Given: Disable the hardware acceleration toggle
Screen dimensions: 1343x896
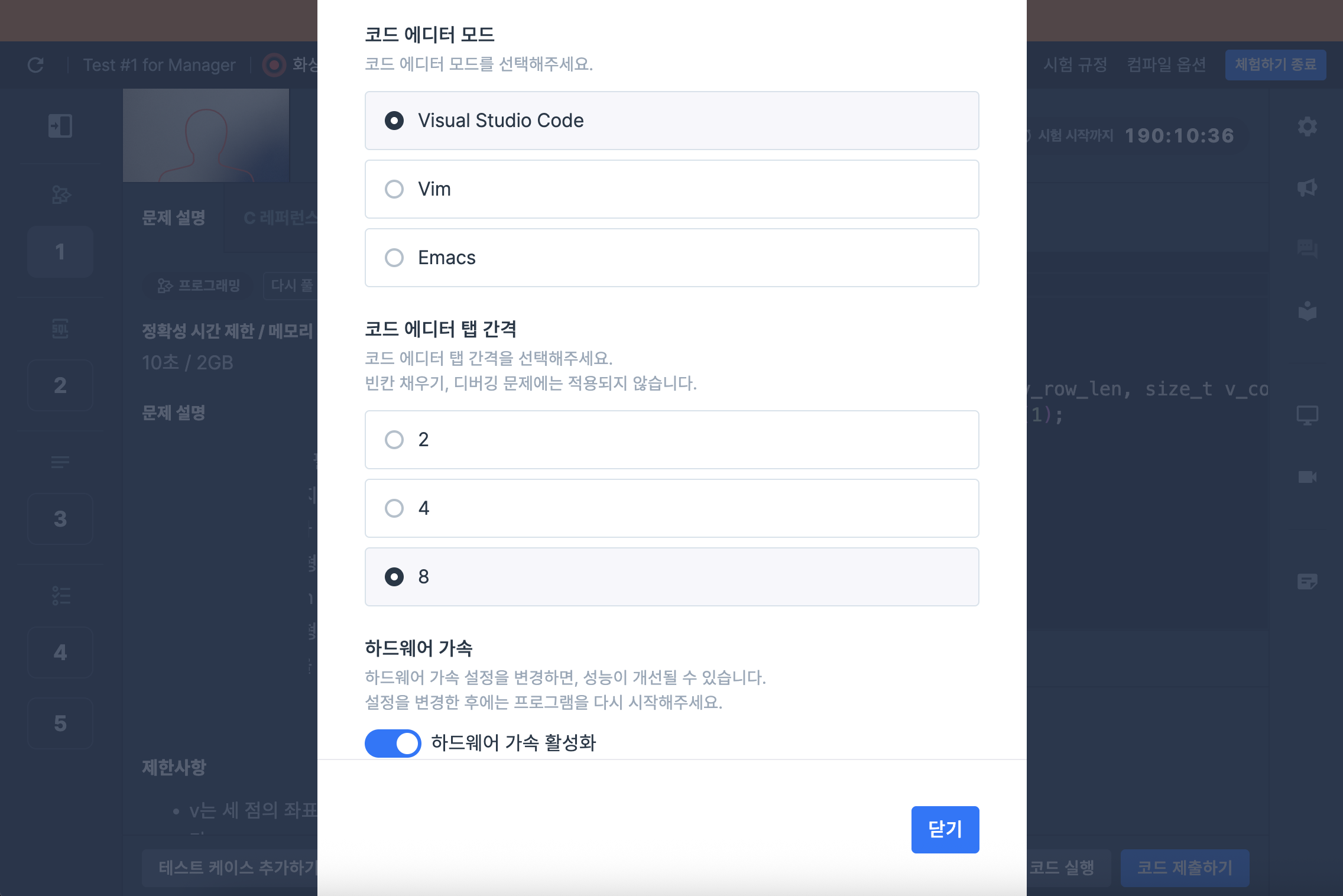Looking at the screenshot, I should coord(392,743).
